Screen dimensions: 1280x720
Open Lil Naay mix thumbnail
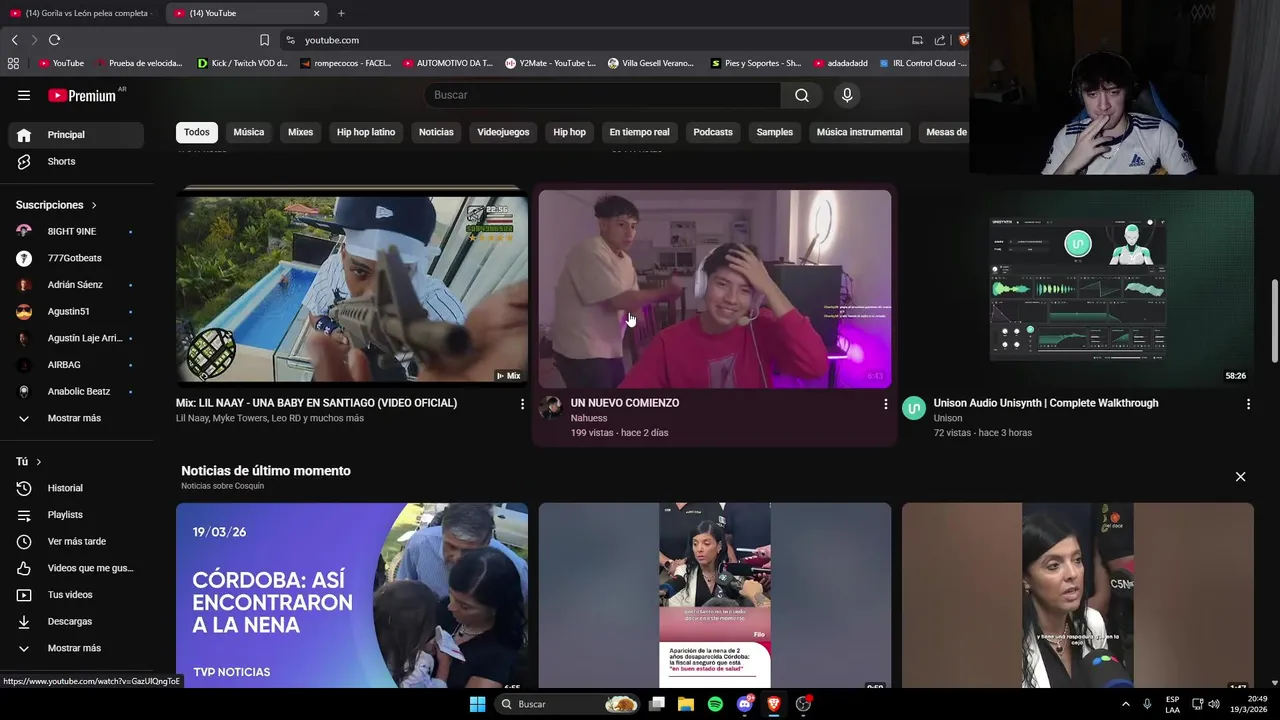point(352,287)
